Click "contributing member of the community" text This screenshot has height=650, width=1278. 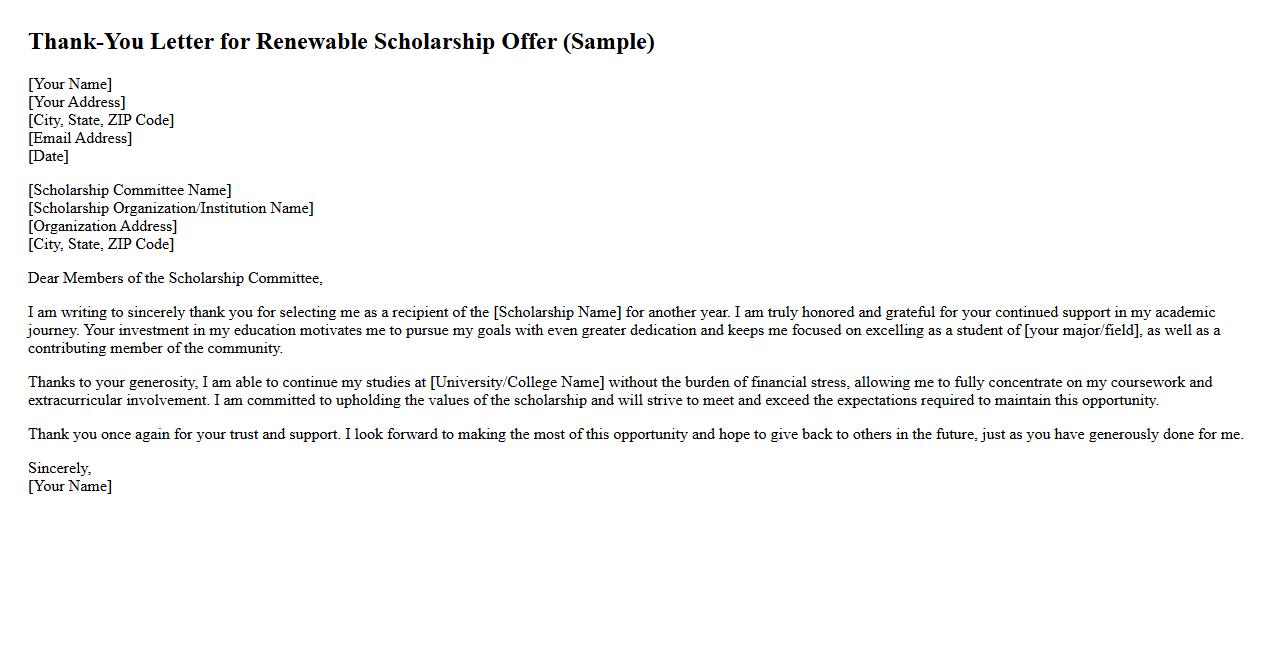pos(155,348)
